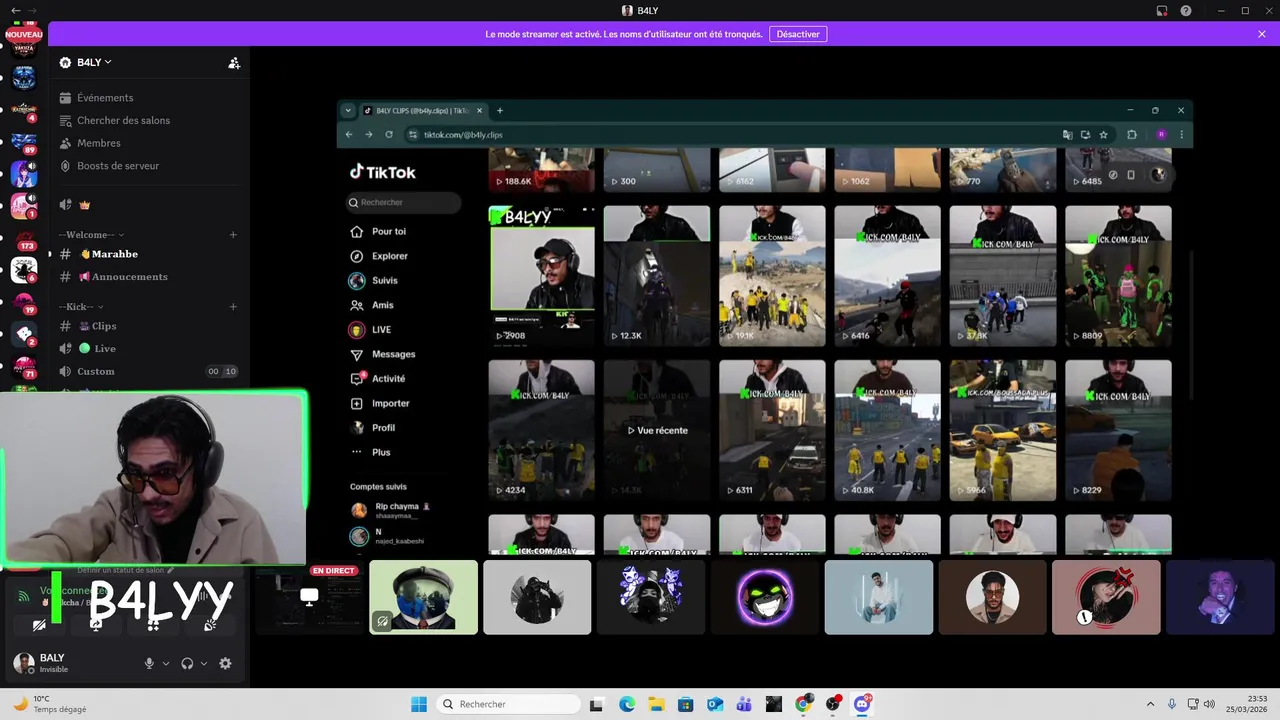Open the Discord invite members icon
The width and height of the screenshot is (1280, 720).
pos(234,63)
